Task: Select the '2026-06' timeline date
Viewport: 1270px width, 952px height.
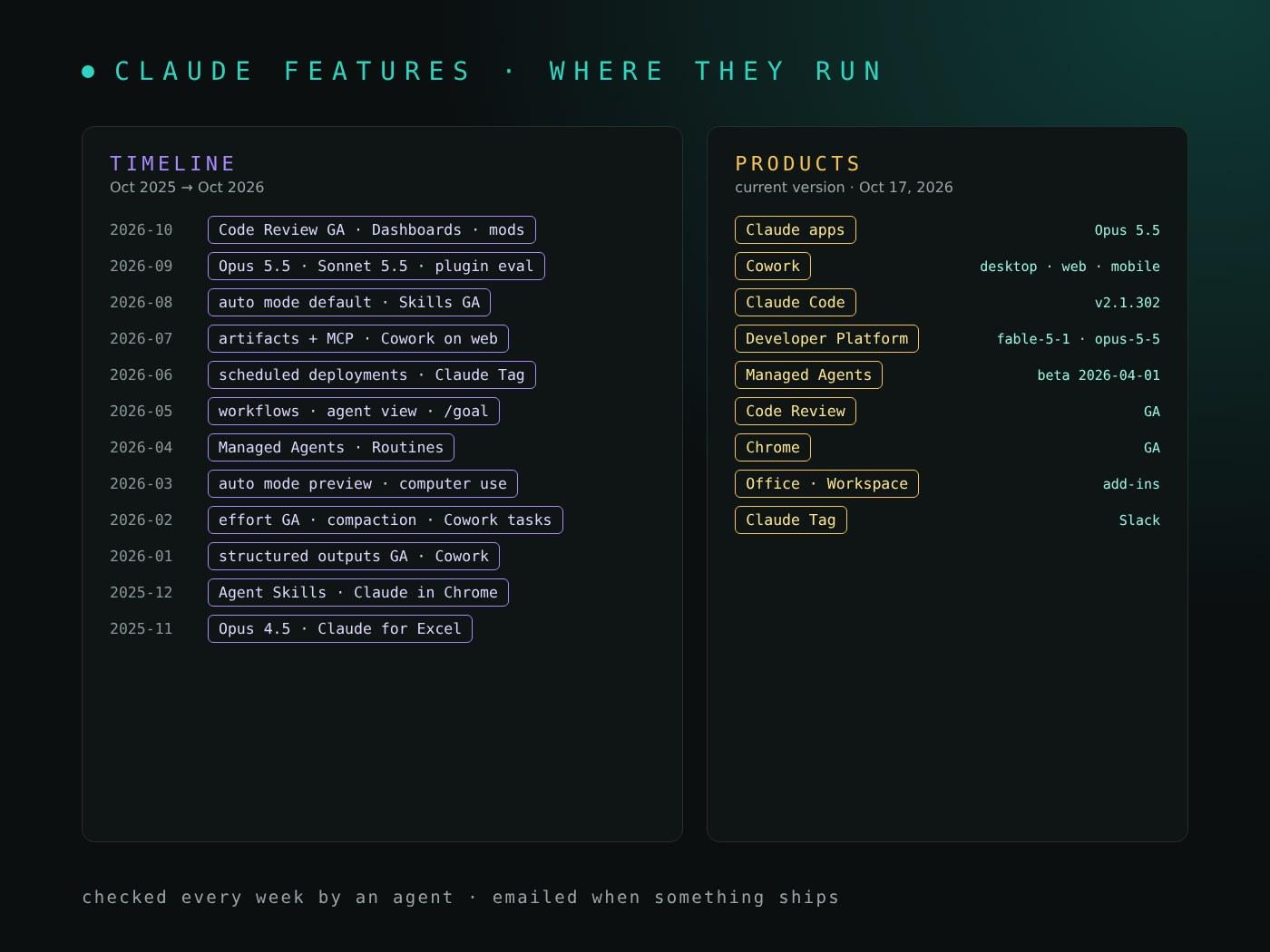Action: coord(142,375)
